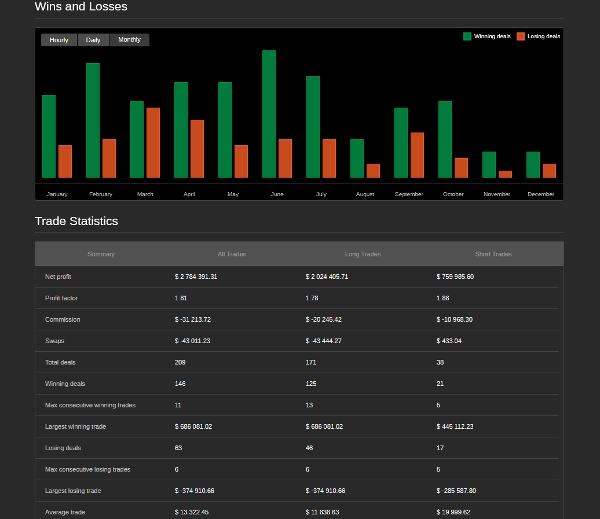Select November's green winning deals bar
The width and height of the screenshot is (600, 519).
coord(489,165)
